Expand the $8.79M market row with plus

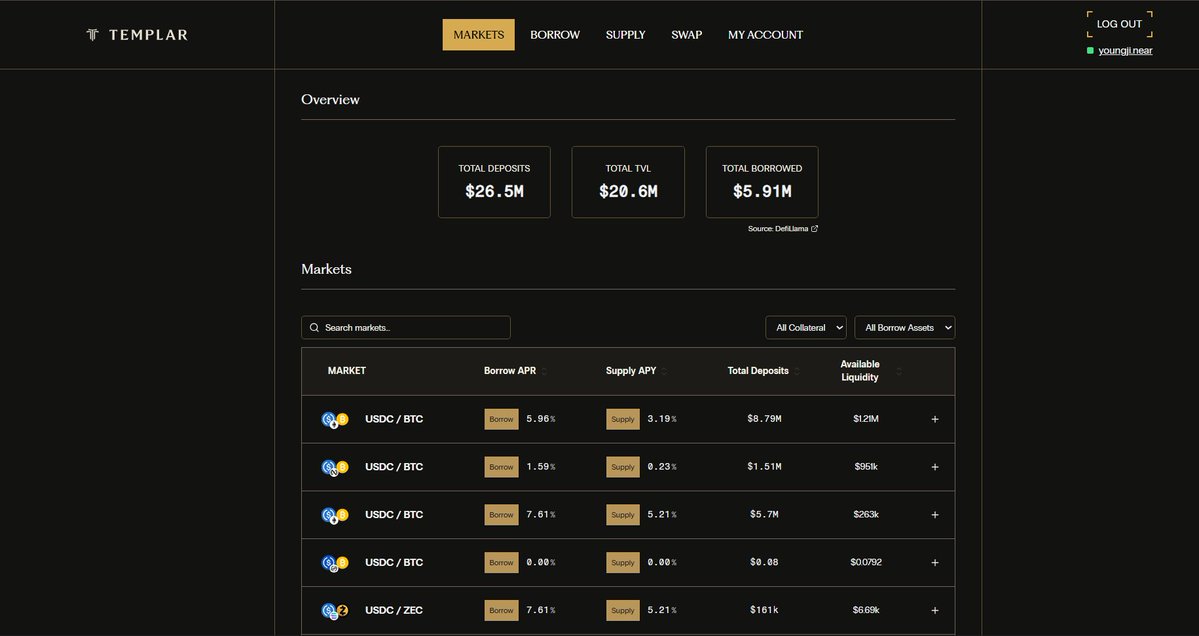coord(934,419)
